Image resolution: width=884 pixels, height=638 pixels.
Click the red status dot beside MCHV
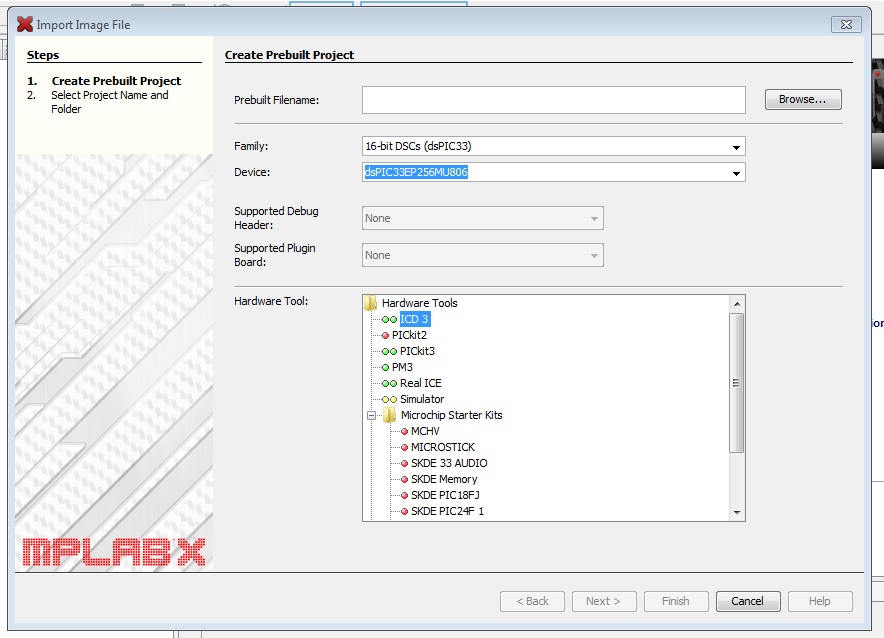(x=404, y=432)
